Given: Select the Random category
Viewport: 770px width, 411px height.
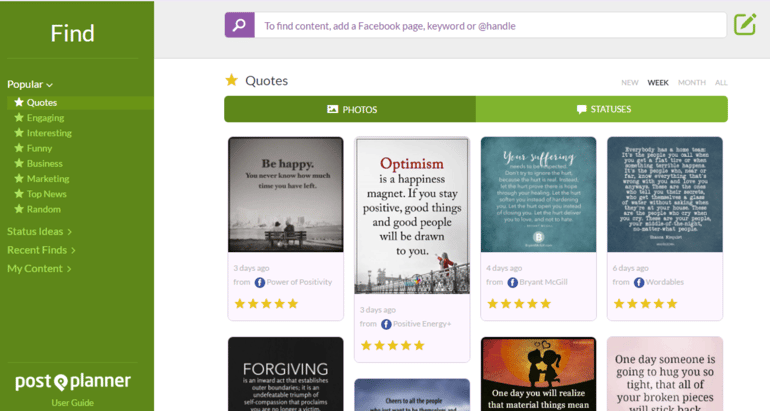Looking at the screenshot, I should click(44, 209).
